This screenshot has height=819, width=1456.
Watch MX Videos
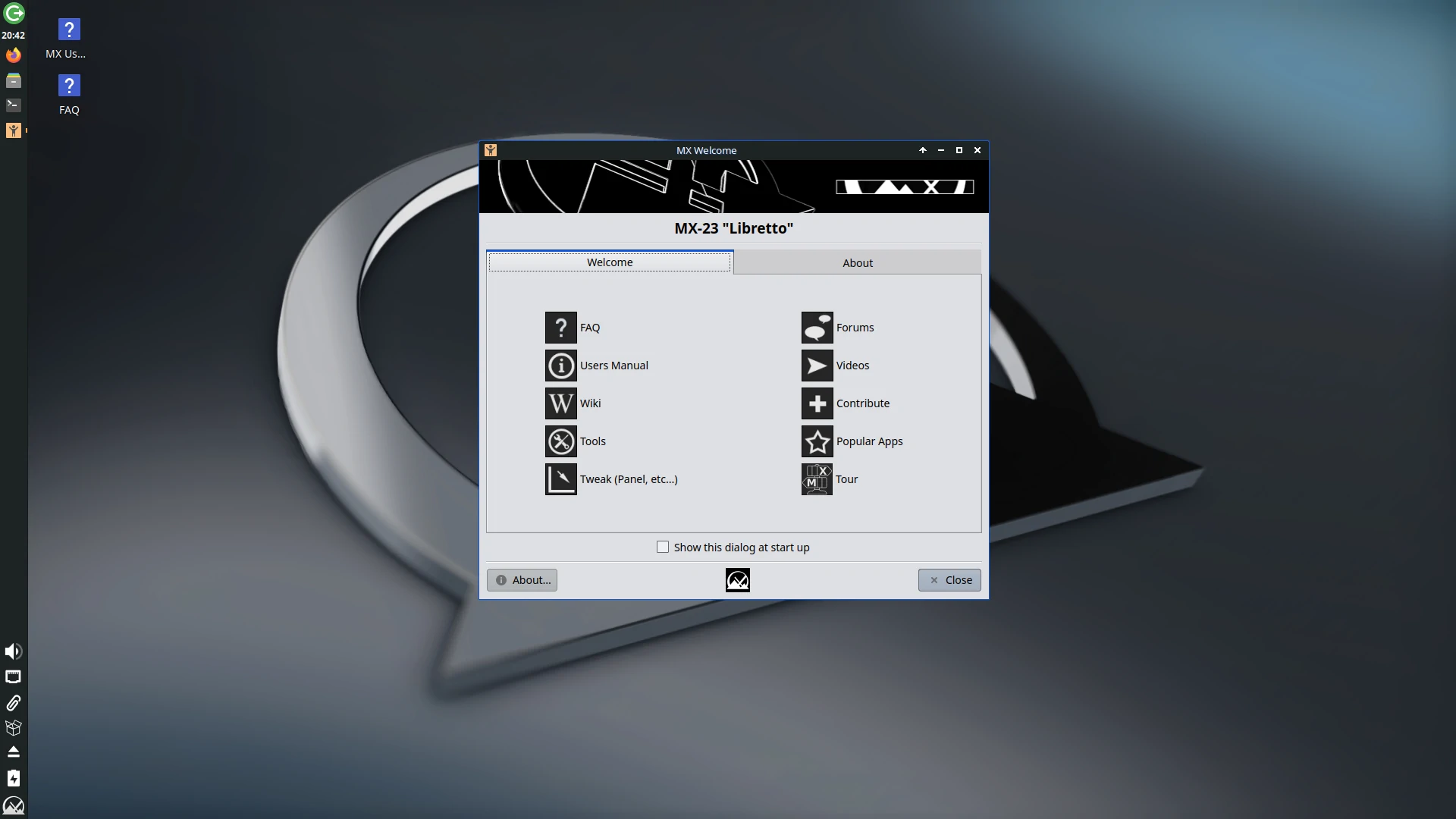point(836,366)
